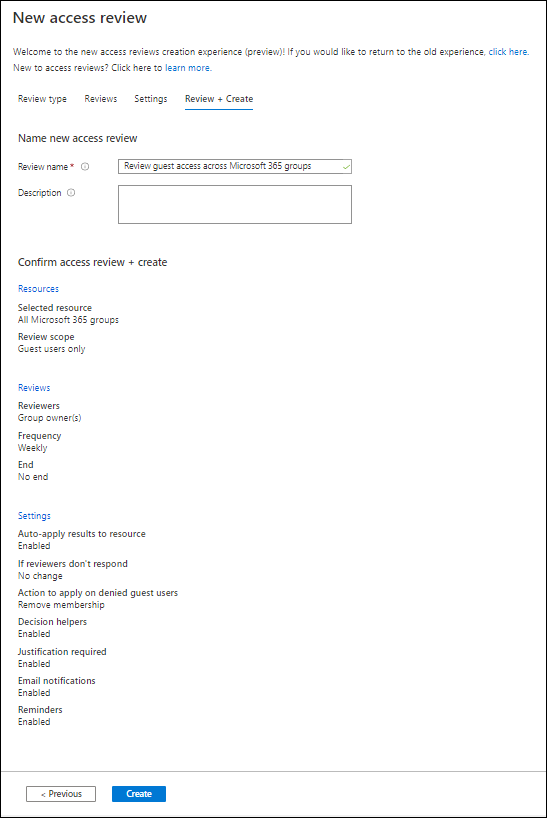Click the 'Weekly' frequency value
The width and height of the screenshot is (547, 818).
(32, 448)
